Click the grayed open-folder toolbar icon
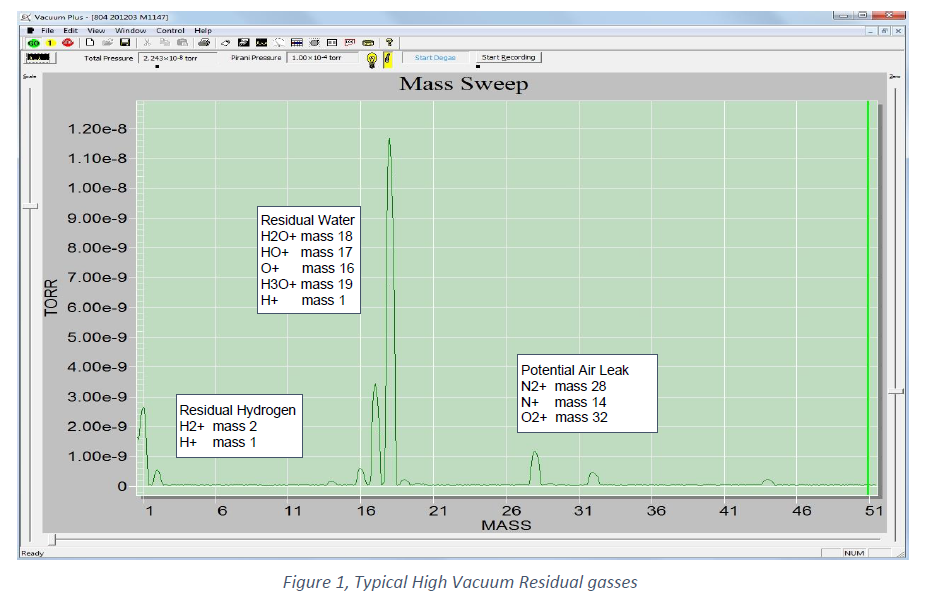The height and width of the screenshot is (603, 952). 107,43
